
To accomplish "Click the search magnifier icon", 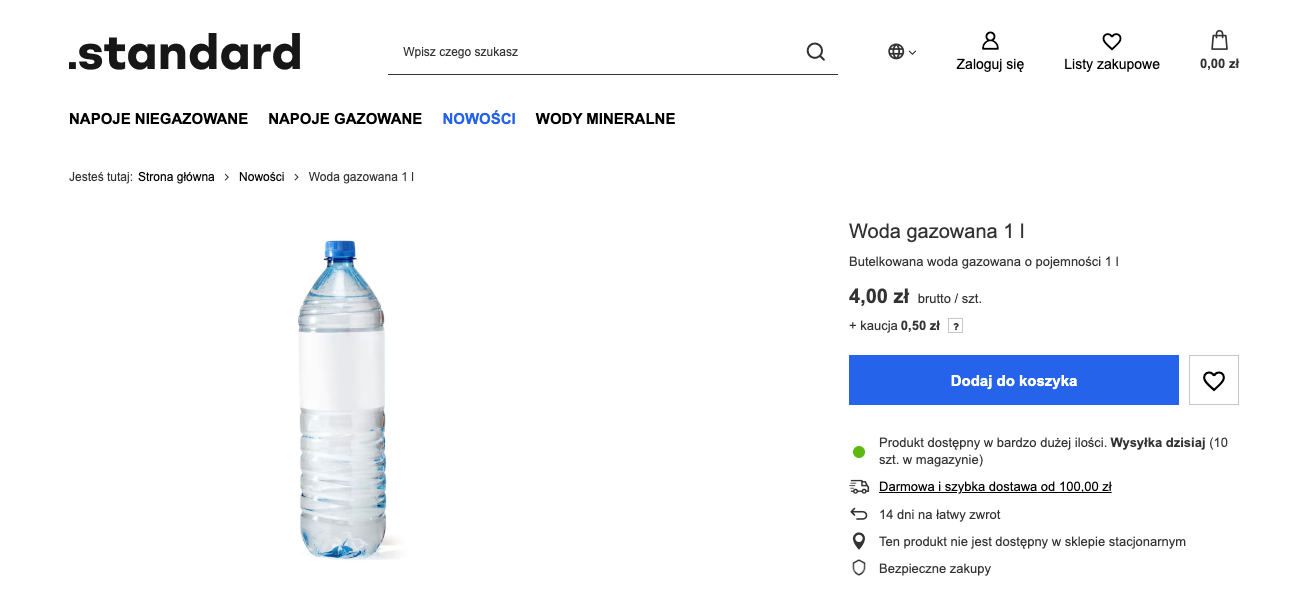I will (x=815, y=52).
